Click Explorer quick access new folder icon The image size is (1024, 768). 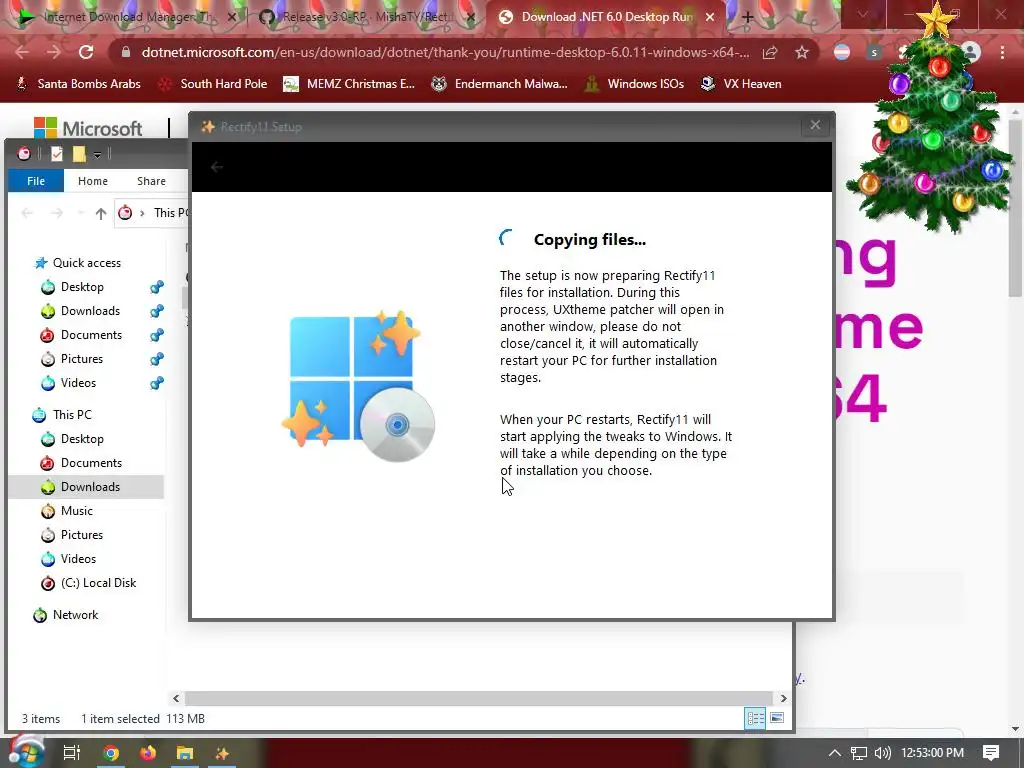tap(79, 154)
